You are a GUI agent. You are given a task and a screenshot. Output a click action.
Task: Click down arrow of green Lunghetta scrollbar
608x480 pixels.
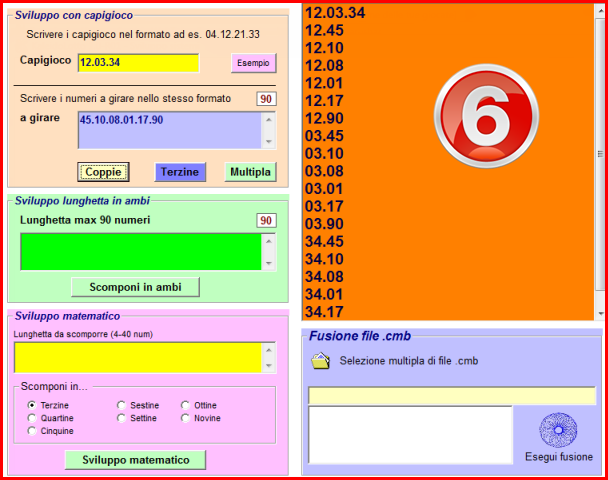point(269,263)
